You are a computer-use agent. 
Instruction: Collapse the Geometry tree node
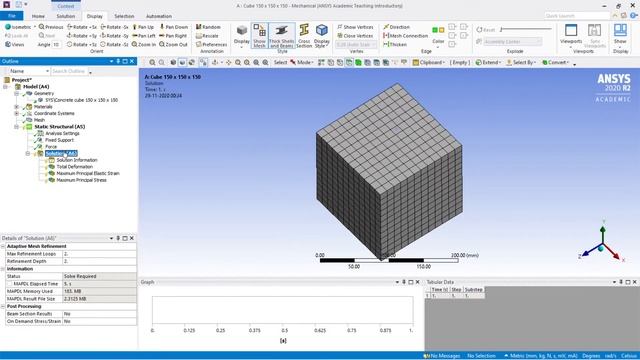click(17, 93)
